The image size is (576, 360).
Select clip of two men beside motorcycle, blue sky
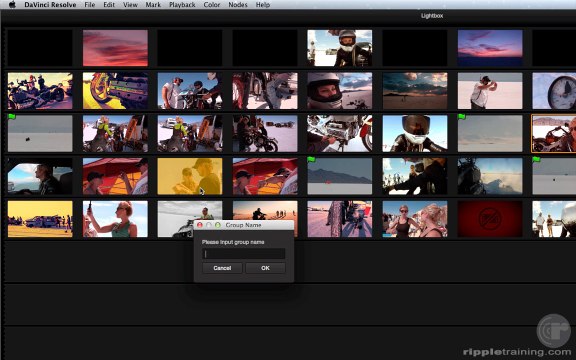tap(190, 91)
